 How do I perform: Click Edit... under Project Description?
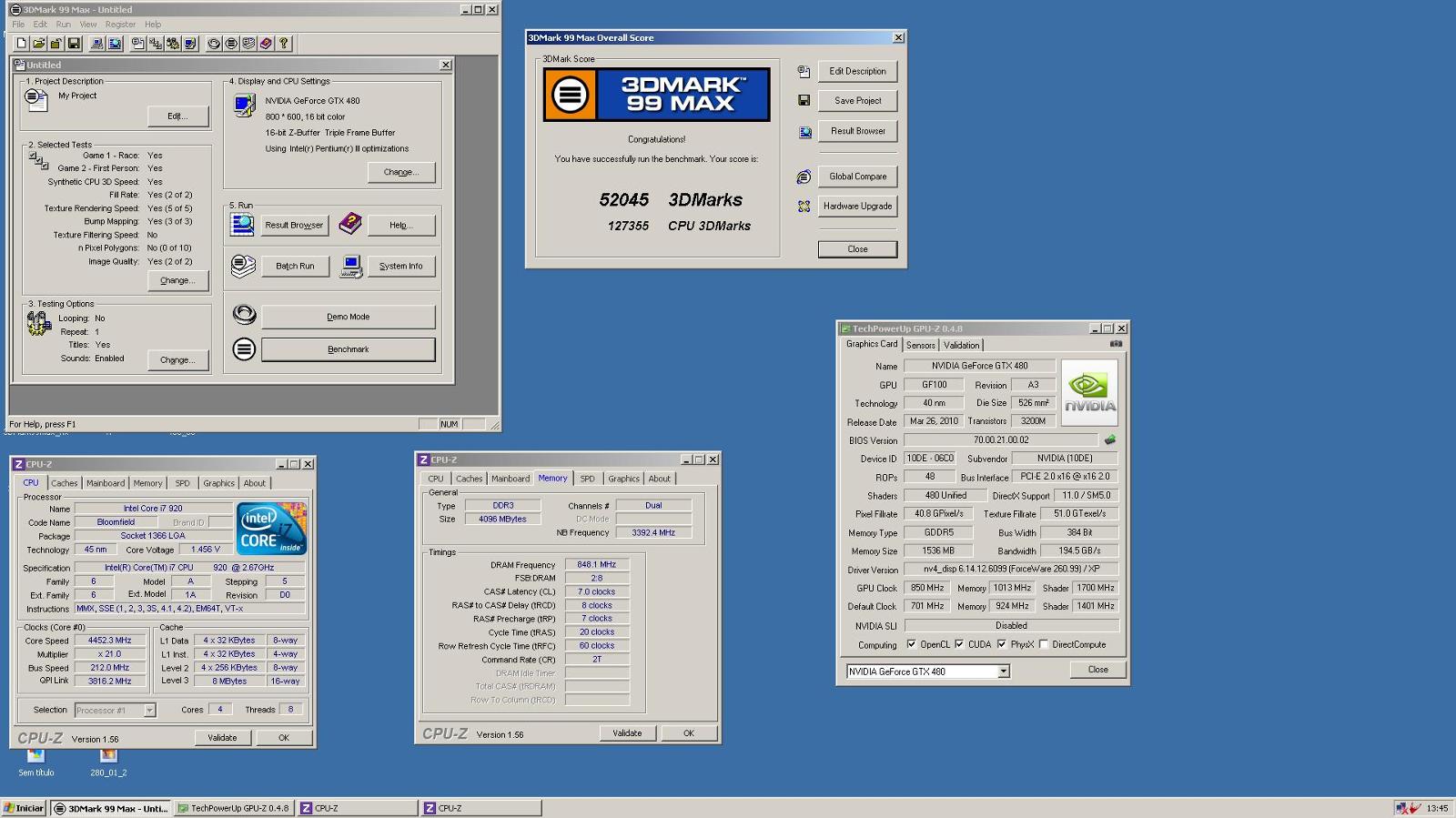[x=177, y=116]
